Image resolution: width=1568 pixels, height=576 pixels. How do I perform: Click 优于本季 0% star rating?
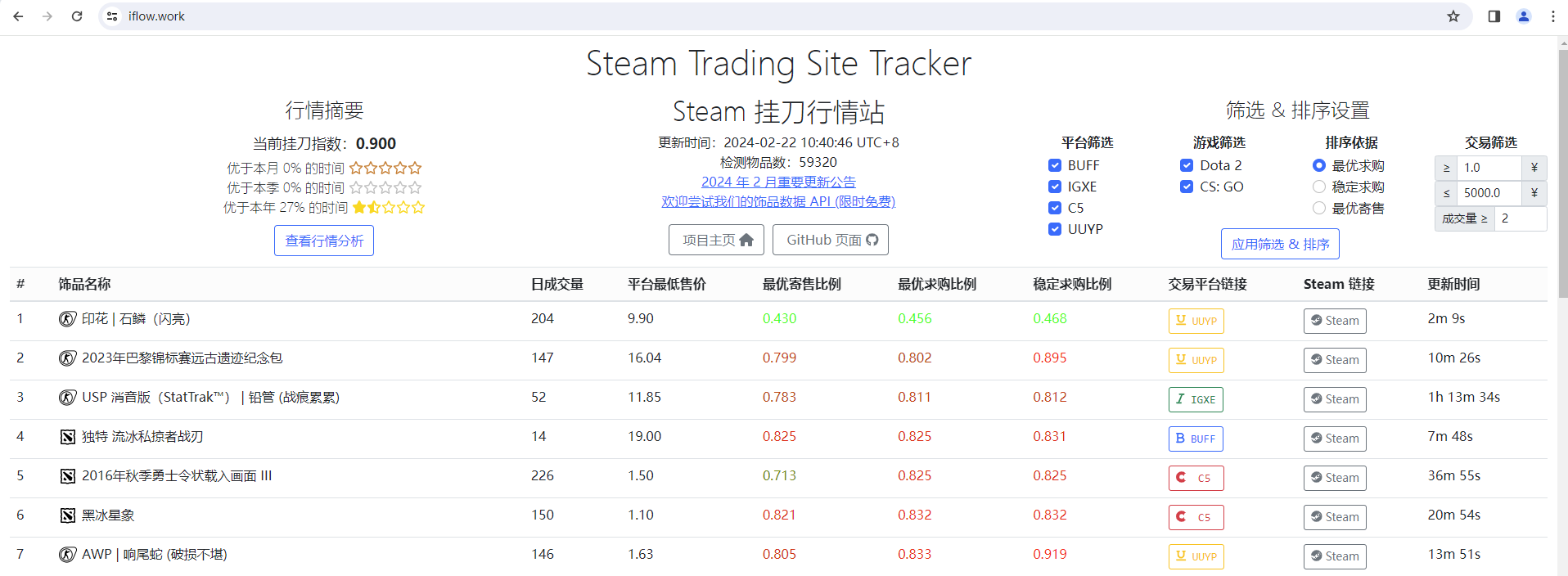pyautogui.click(x=385, y=188)
